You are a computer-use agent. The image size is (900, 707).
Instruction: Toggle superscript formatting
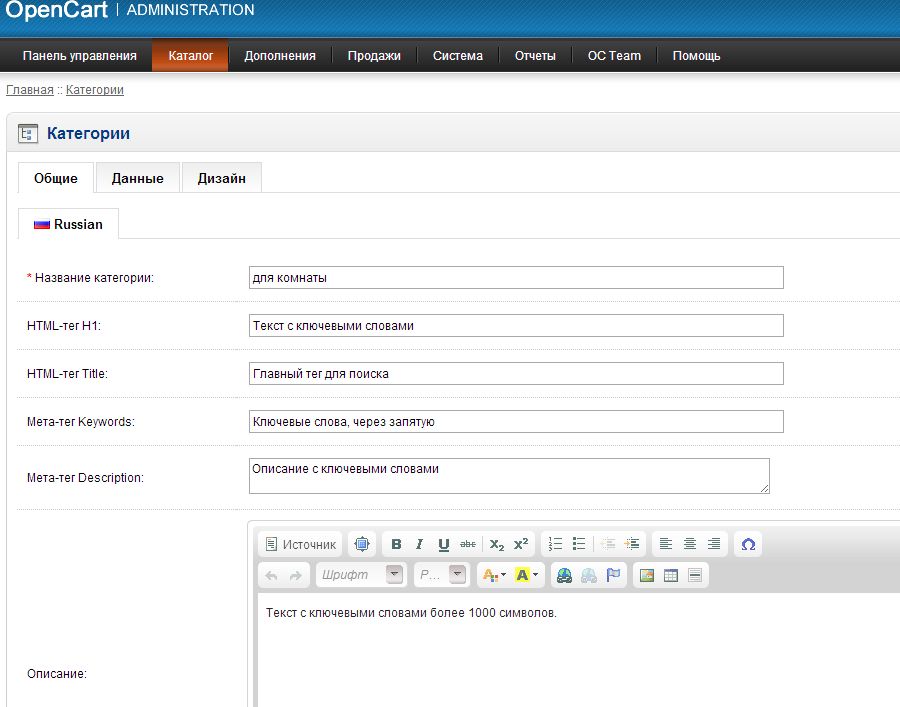pyautogui.click(x=521, y=544)
